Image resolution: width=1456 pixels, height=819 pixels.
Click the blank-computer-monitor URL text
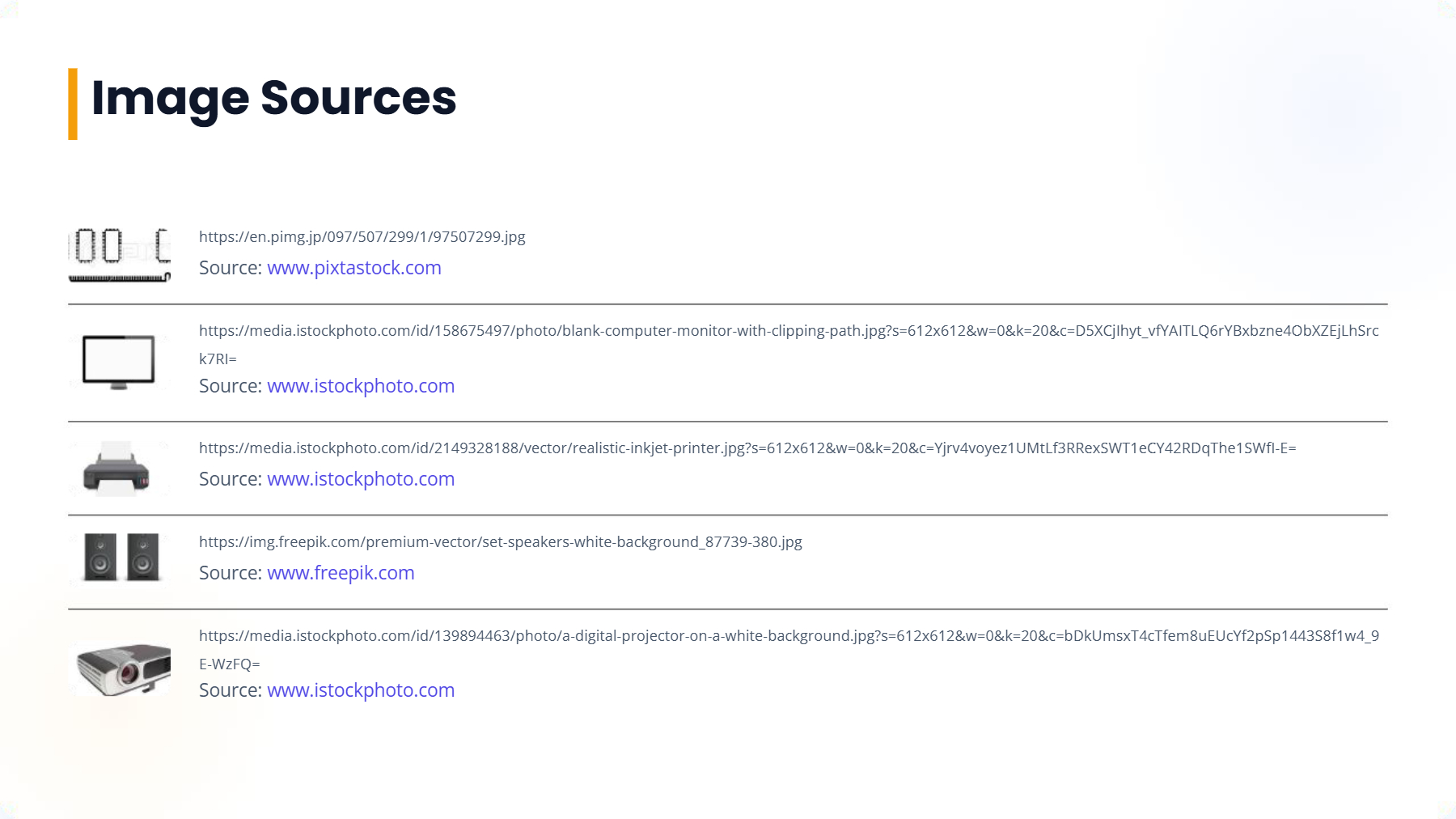pyautogui.click(x=789, y=331)
